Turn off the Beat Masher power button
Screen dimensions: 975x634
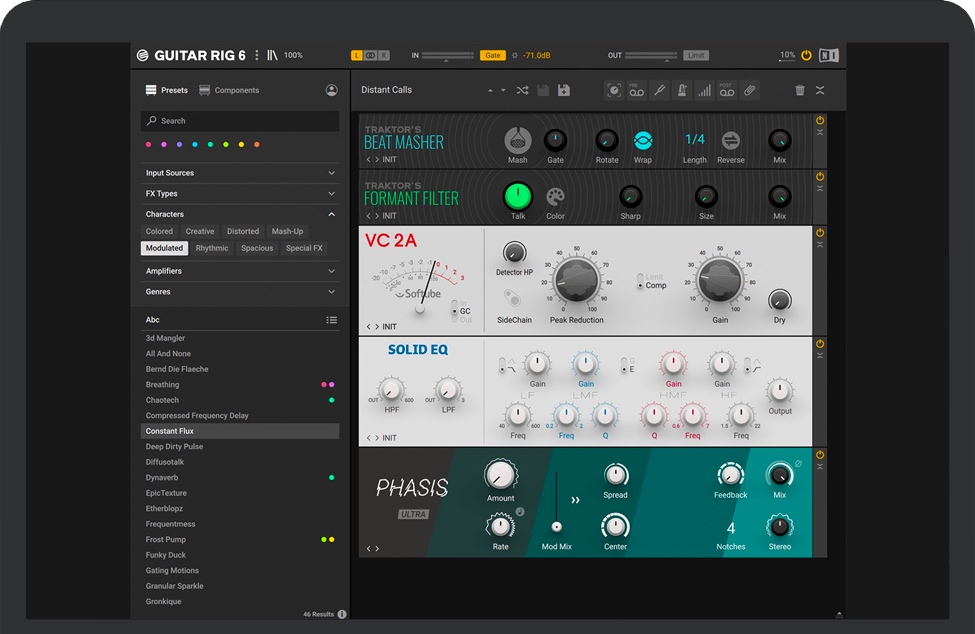pos(820,120)
